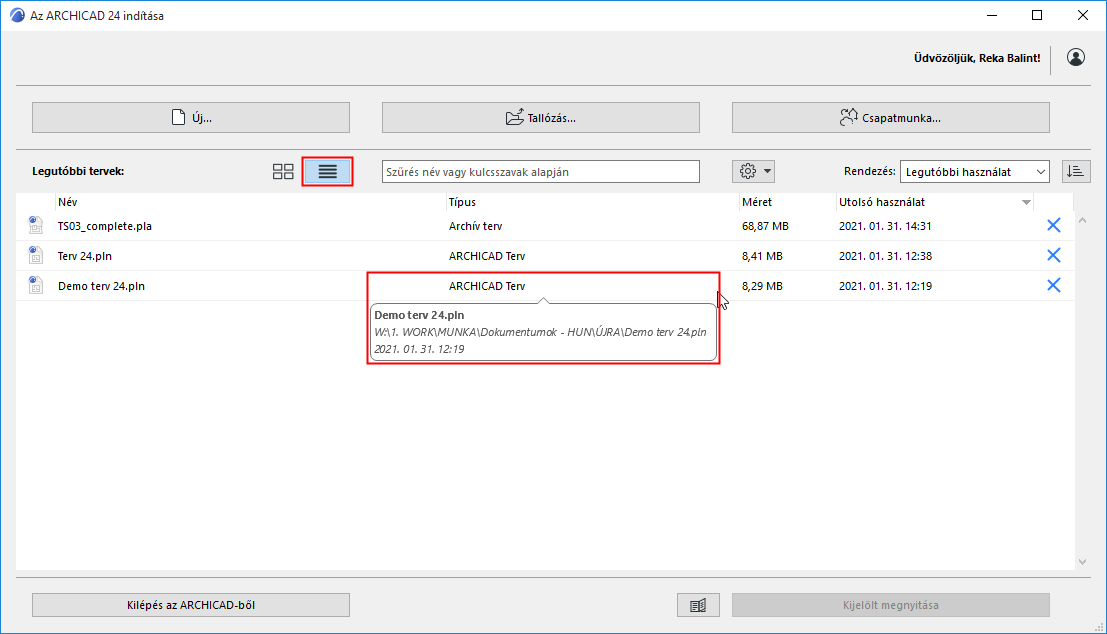Image resolution: width=1107 pixels, height=634 pixels.
Task: Click the Archív terv type cell
Action: (475, 226)
